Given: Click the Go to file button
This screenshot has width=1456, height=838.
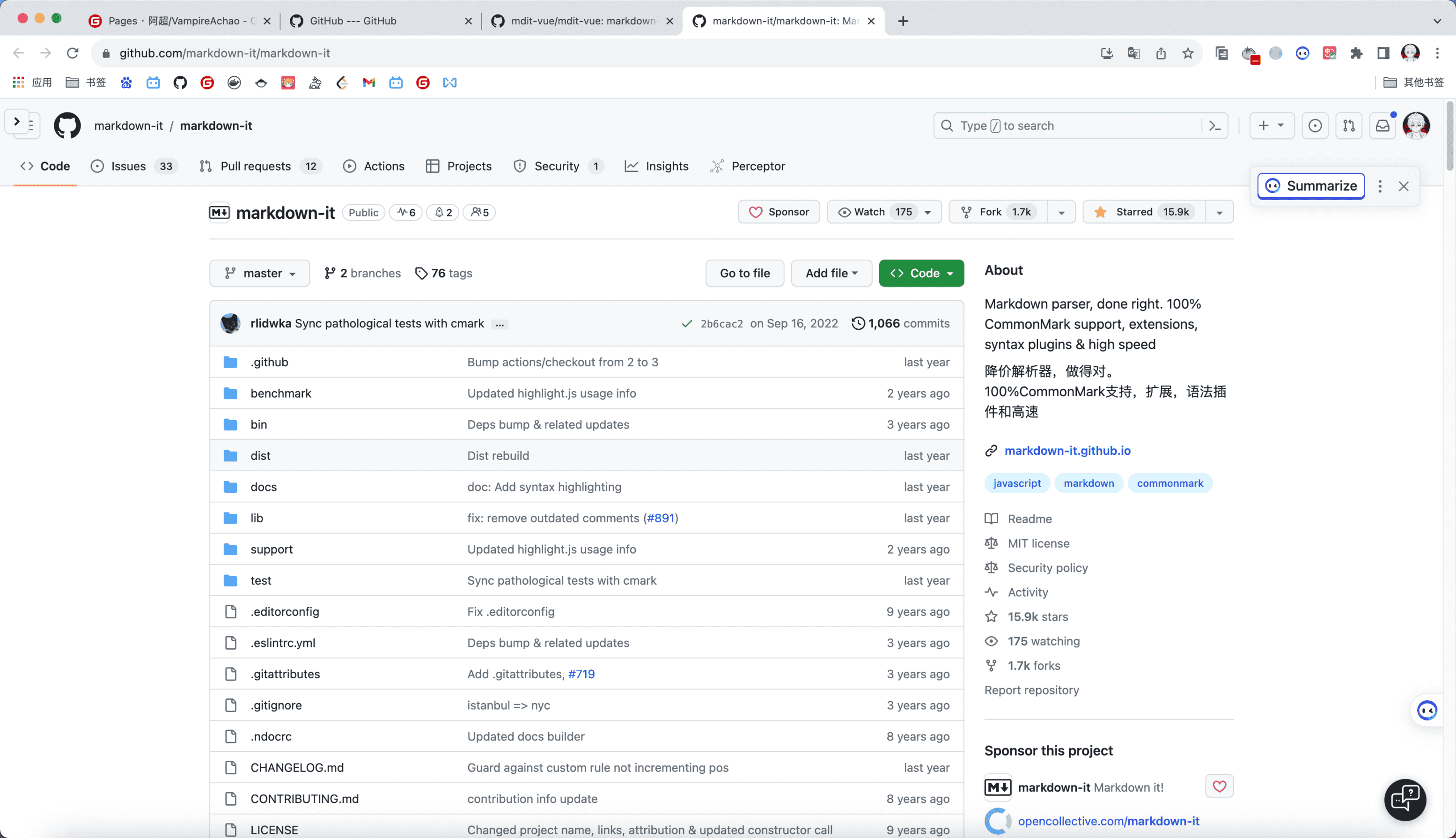Looking at the screenshot, I should point(744,274).
